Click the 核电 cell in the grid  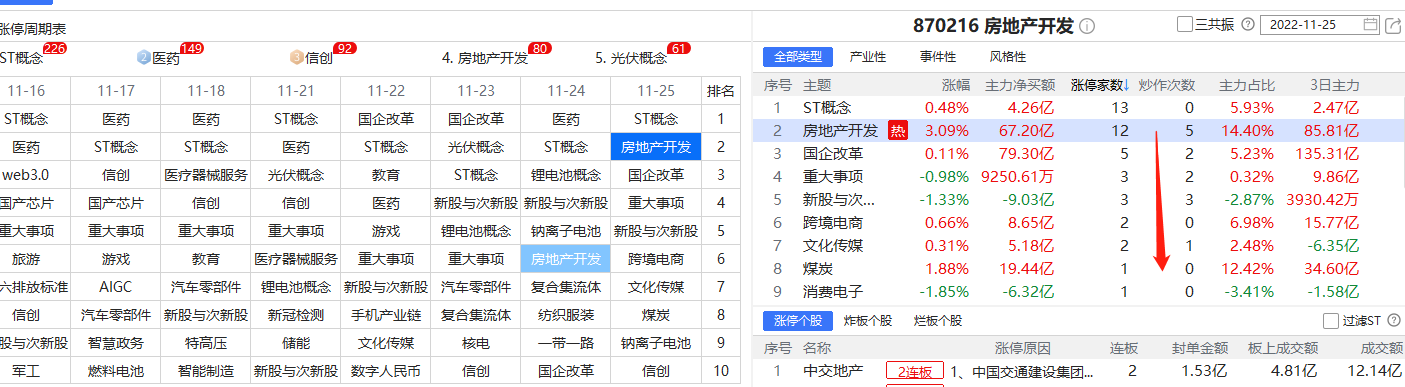(475, 343)
